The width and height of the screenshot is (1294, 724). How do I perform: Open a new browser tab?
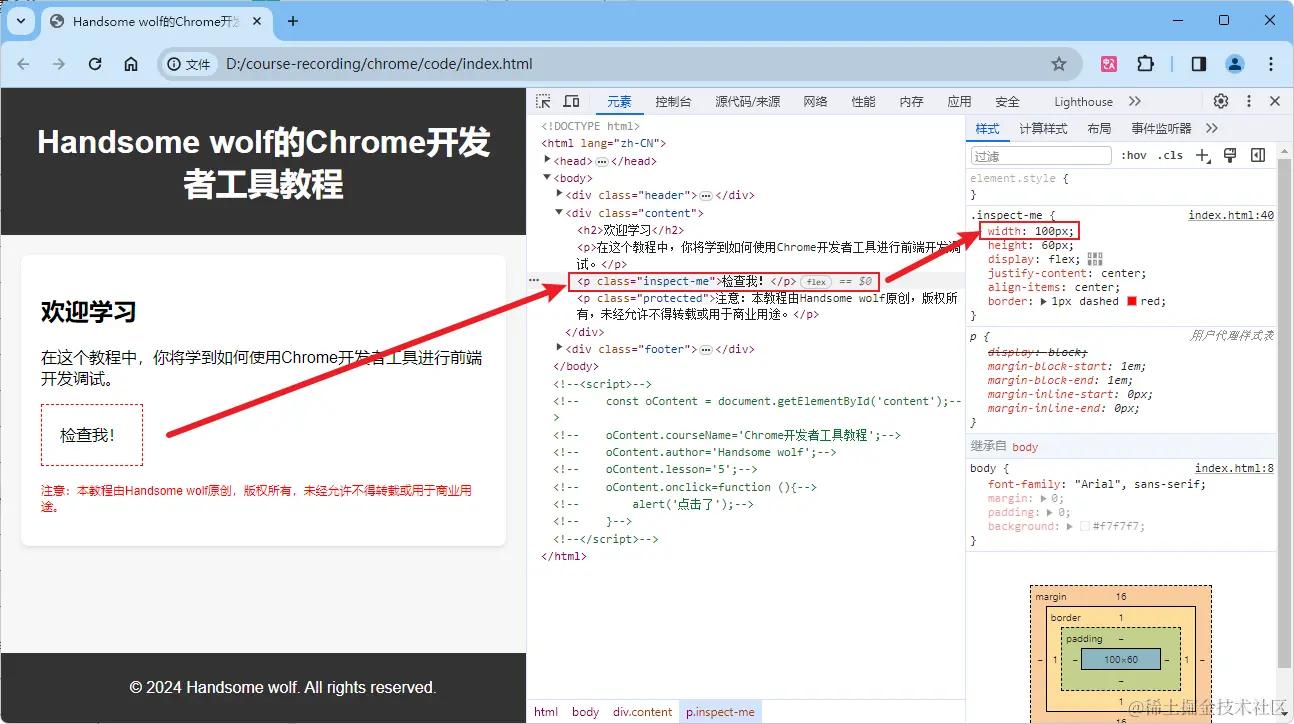[x=293, y=21]
